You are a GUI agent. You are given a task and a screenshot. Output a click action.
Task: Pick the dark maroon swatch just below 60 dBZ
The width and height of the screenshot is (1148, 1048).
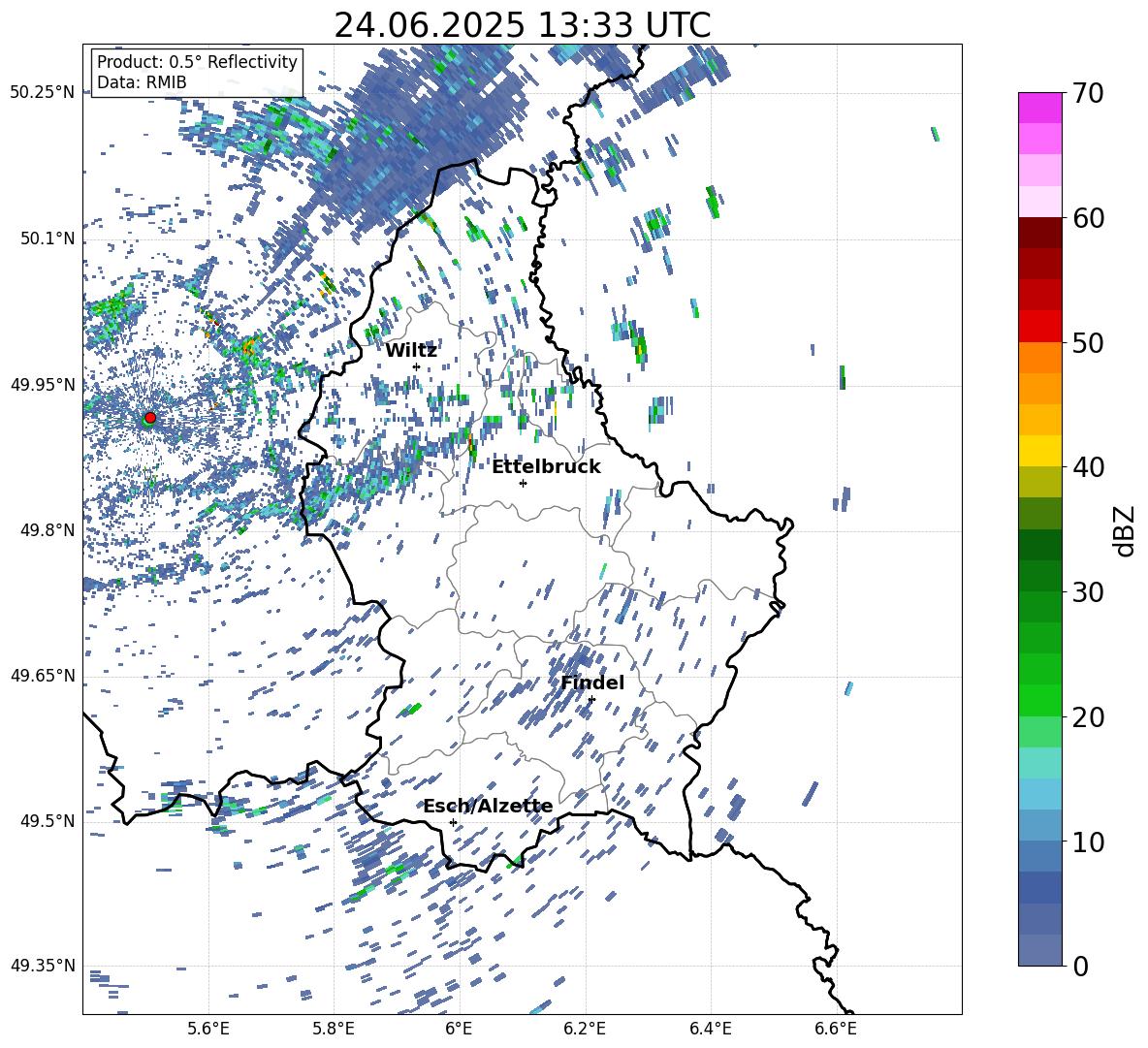pyautogui.click(x=1040, y=234)
